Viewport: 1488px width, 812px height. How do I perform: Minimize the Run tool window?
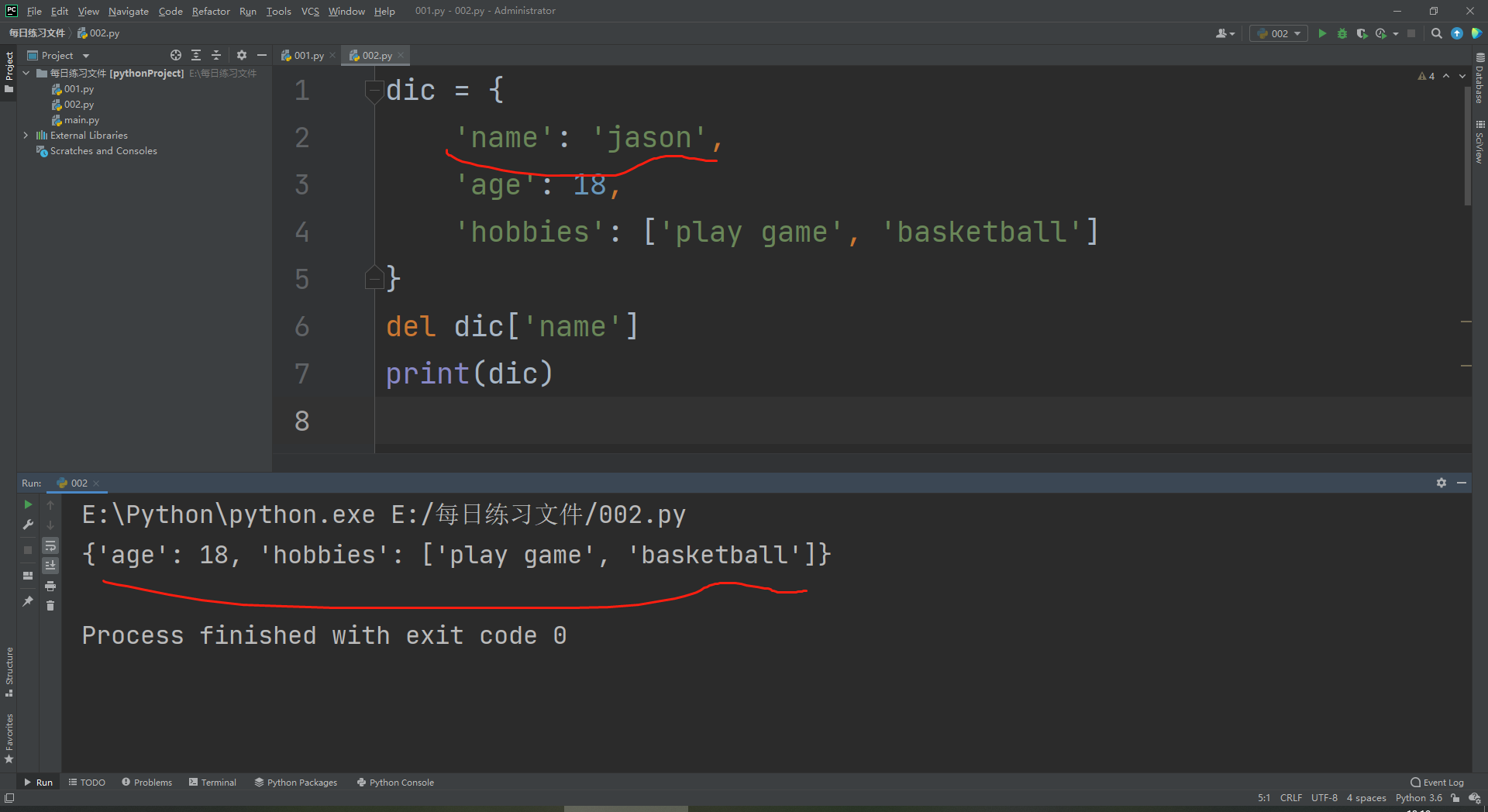pyautogui.click(x=1462, y=483)
